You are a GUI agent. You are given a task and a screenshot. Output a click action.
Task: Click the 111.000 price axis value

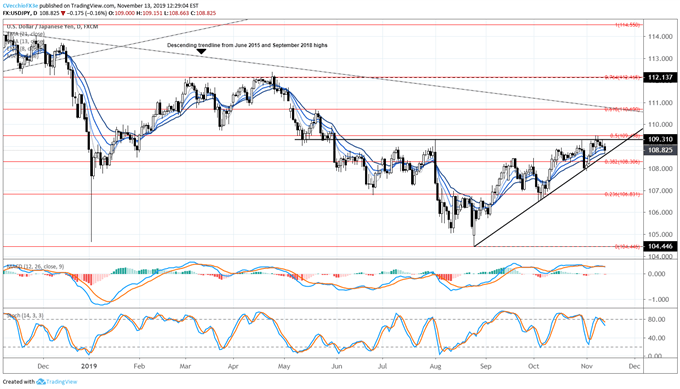click(660, 103)
